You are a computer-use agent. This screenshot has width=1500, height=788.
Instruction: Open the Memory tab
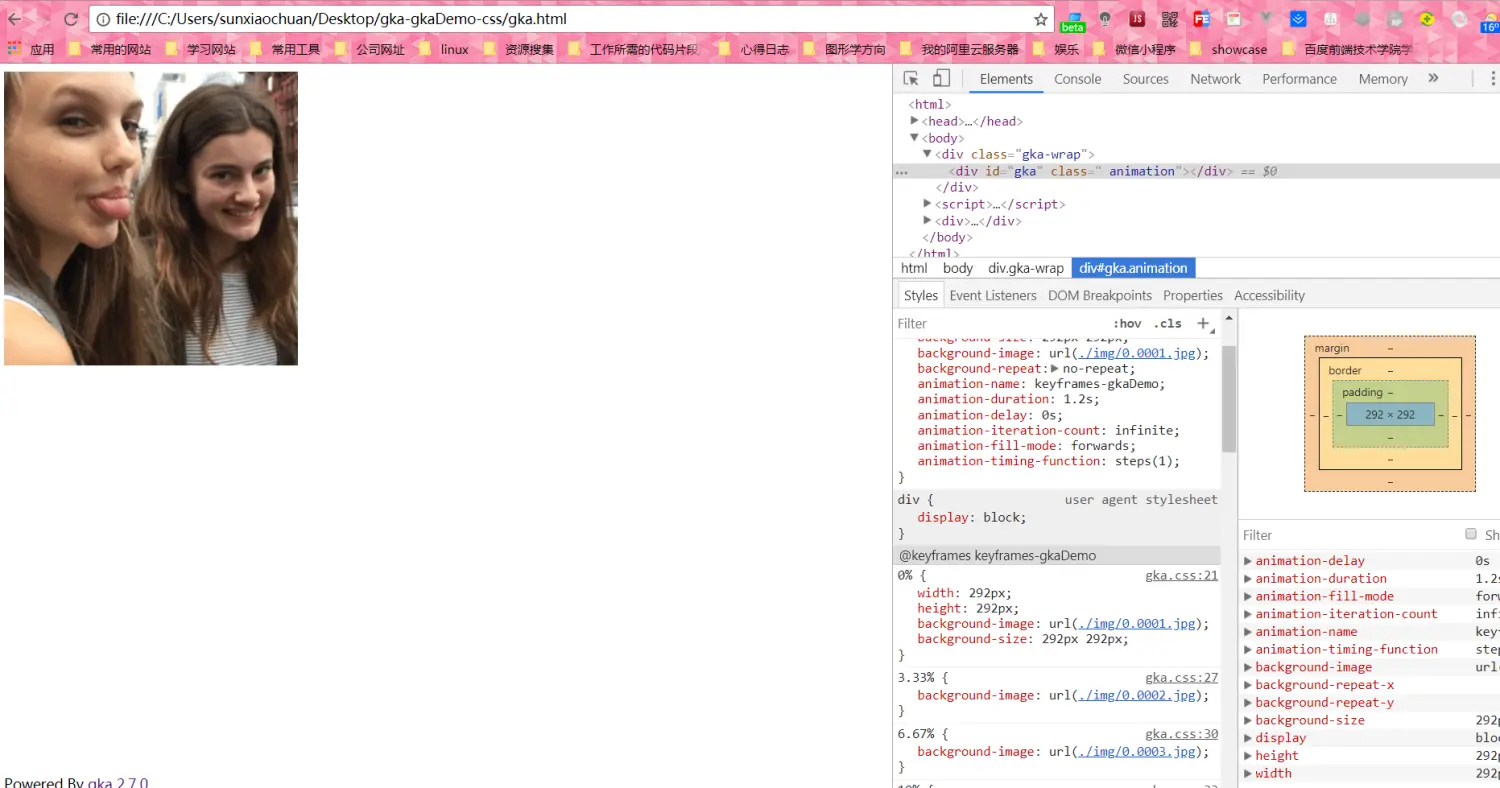tap(1383, 79)
